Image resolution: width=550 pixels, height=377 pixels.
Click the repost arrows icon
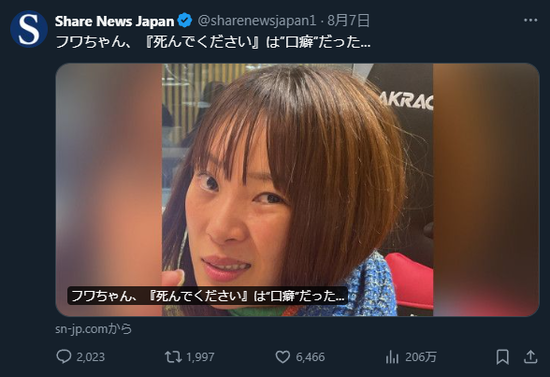[x=173, y=357]
